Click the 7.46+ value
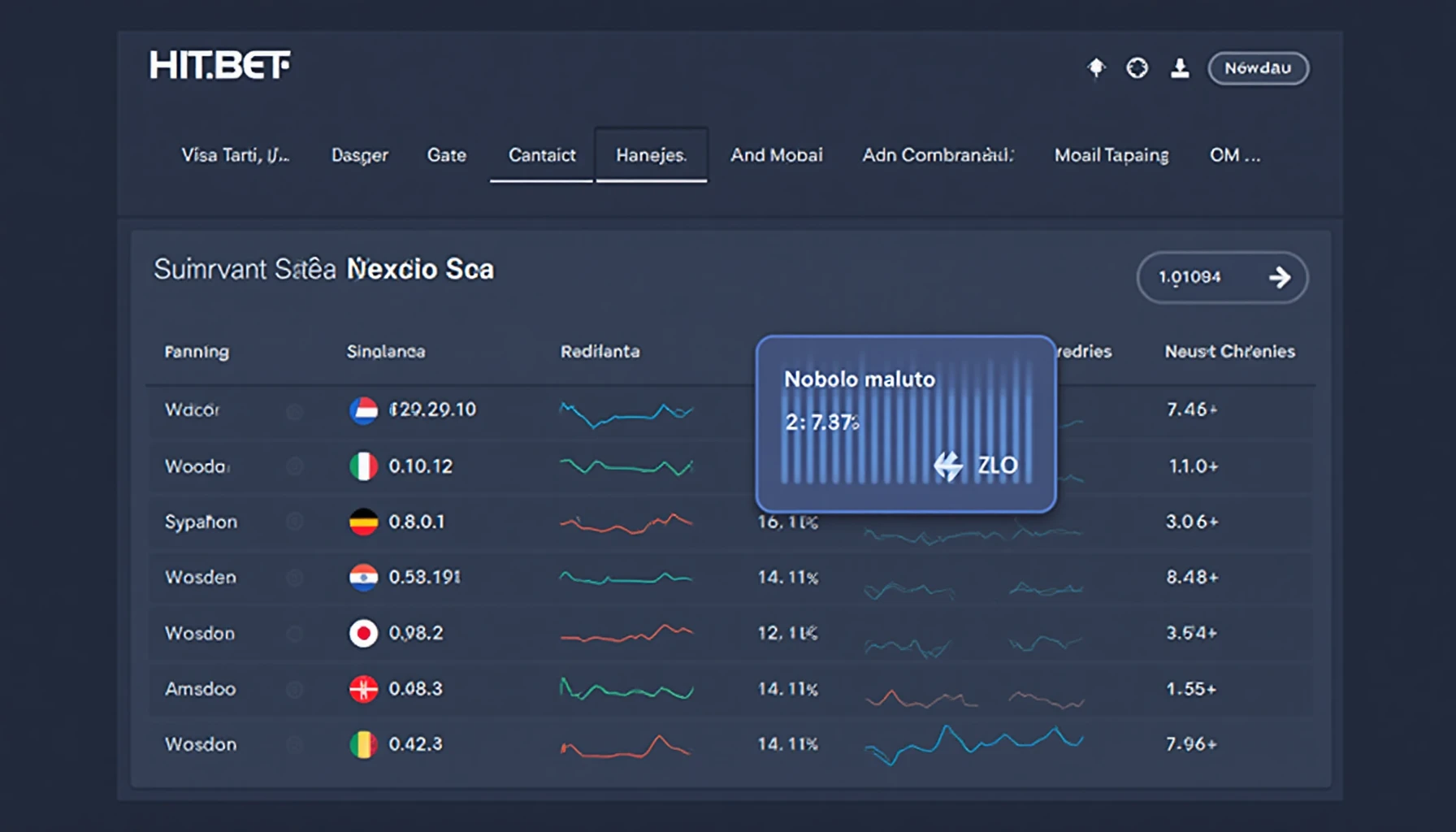Image resolution: width=1456 pixels, height=832 pixels. [x=1192, y=409]
